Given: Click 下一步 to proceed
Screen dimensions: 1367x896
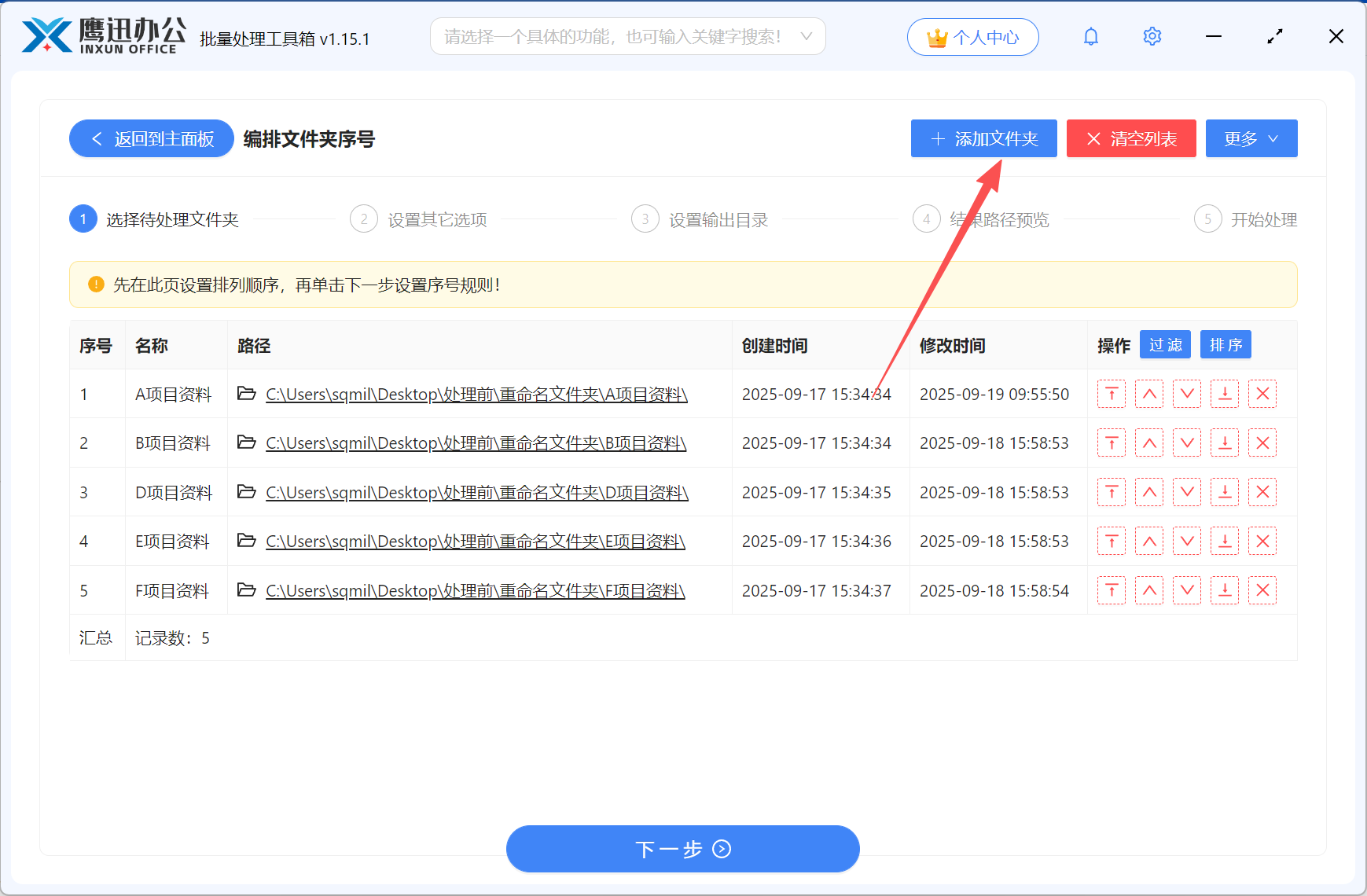Looking at the screenshot, I should [x=682, y=849].
